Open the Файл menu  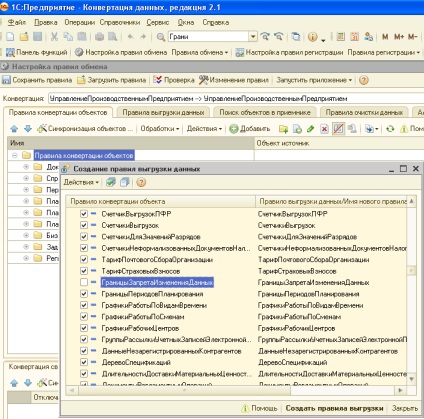point(16,22)
